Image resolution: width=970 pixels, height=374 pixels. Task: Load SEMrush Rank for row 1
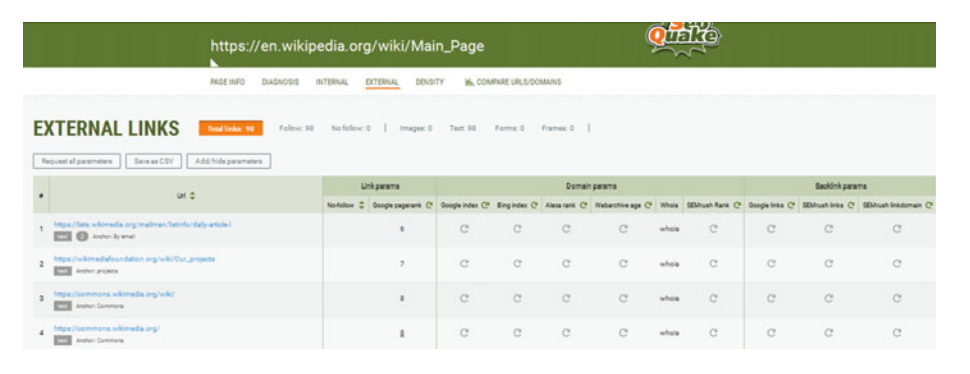(x=713, y=229)
